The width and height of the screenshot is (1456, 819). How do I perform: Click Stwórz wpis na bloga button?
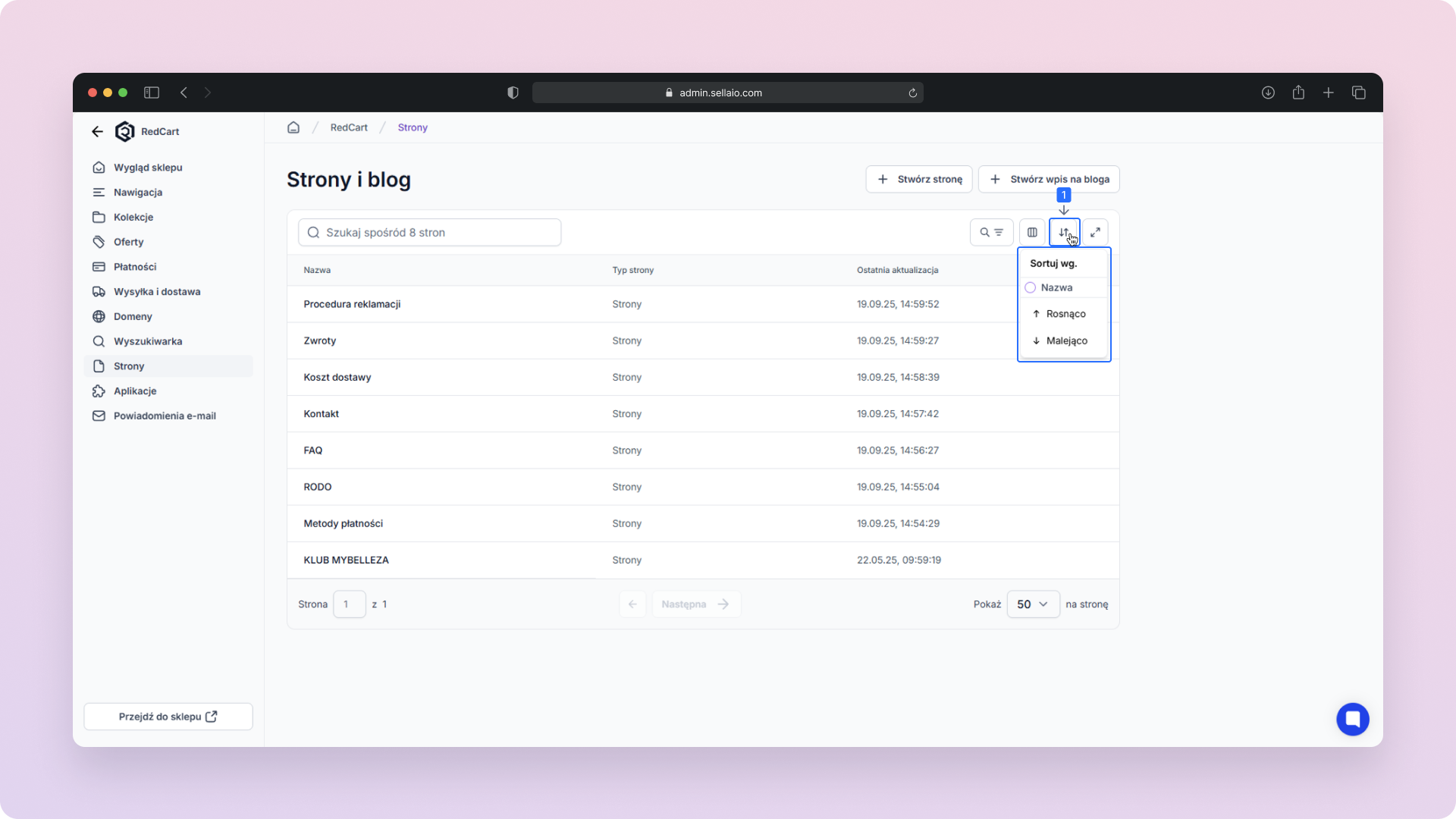coord(1049,179)
